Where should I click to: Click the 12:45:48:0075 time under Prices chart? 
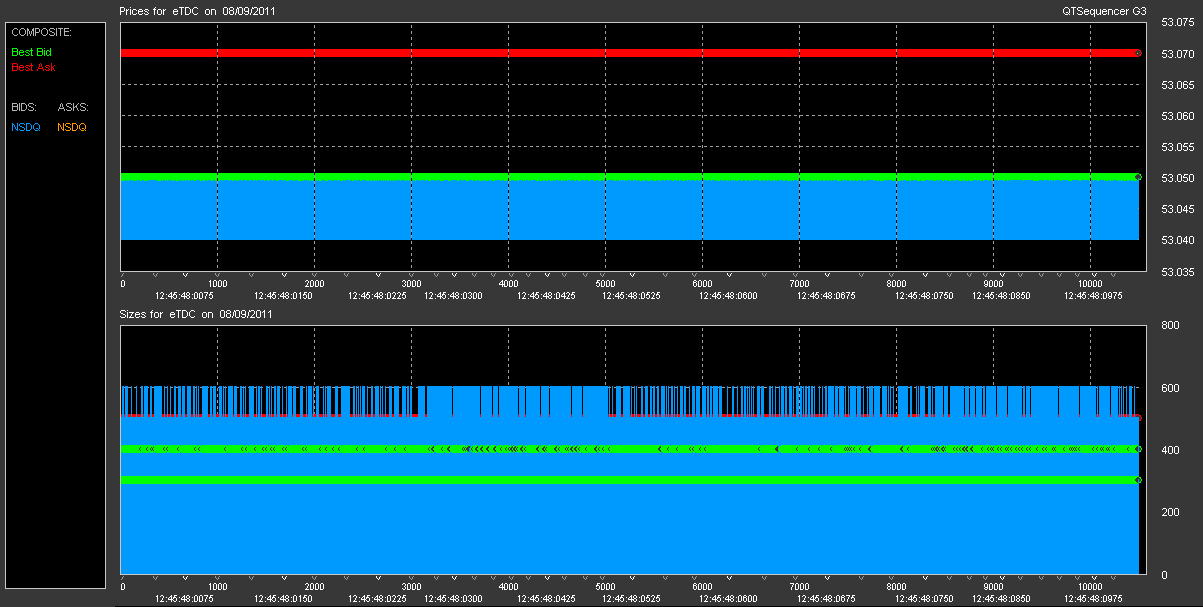click(185, 295)
